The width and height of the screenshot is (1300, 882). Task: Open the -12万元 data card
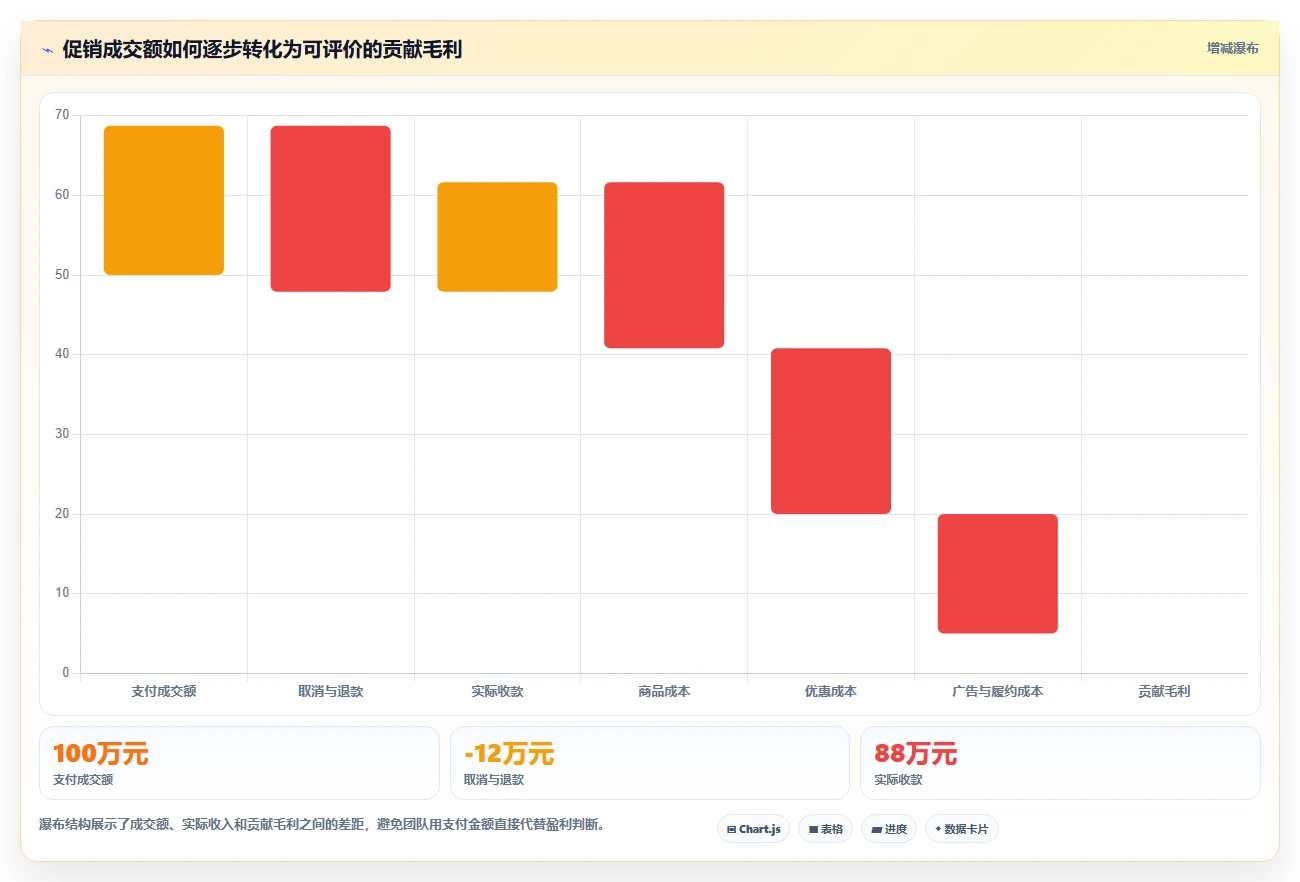[x=650, y=763]
